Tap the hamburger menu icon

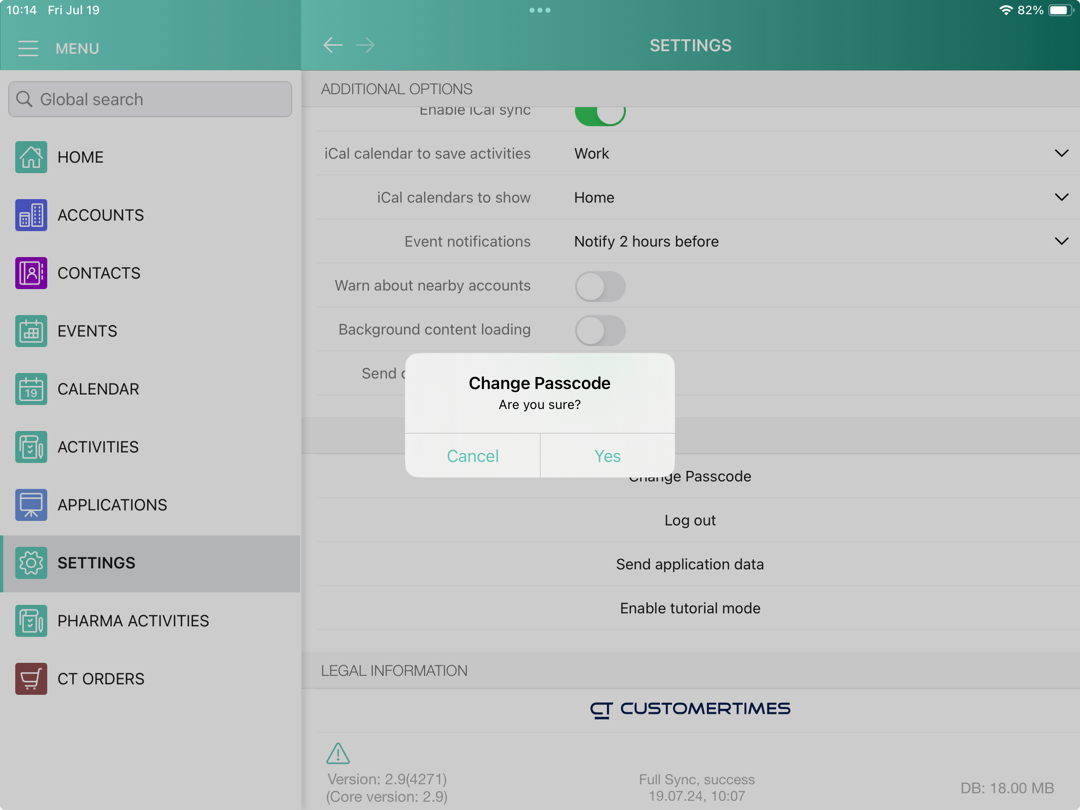click(x=28, y=48)
